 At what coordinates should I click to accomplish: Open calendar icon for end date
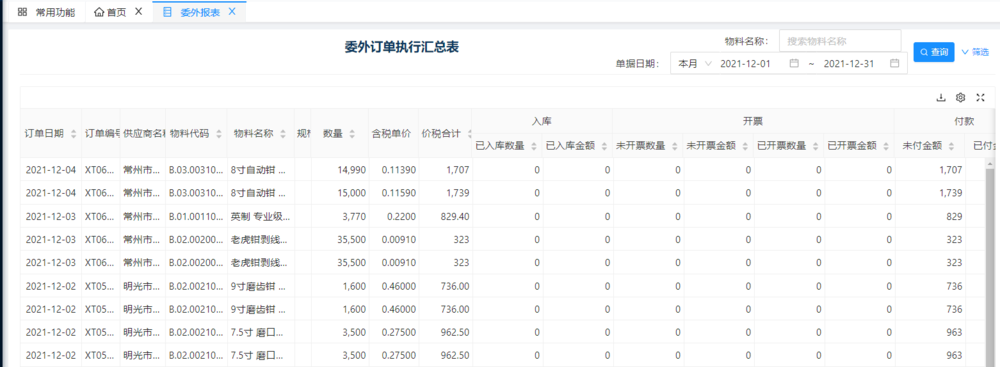(x=895, y=64)
